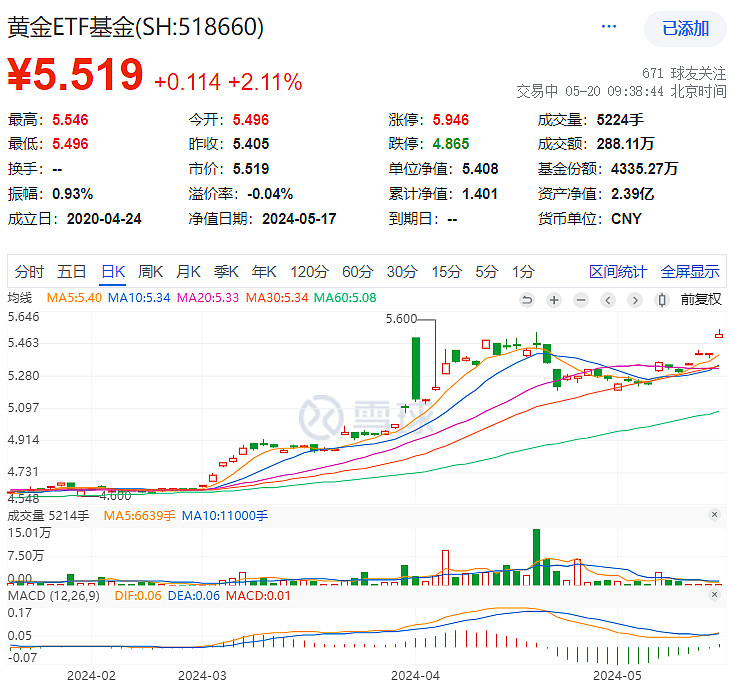The height and width of the screenshot is (692, 740).
Task: Toggle the candlestick style icon
Action: 662,300
